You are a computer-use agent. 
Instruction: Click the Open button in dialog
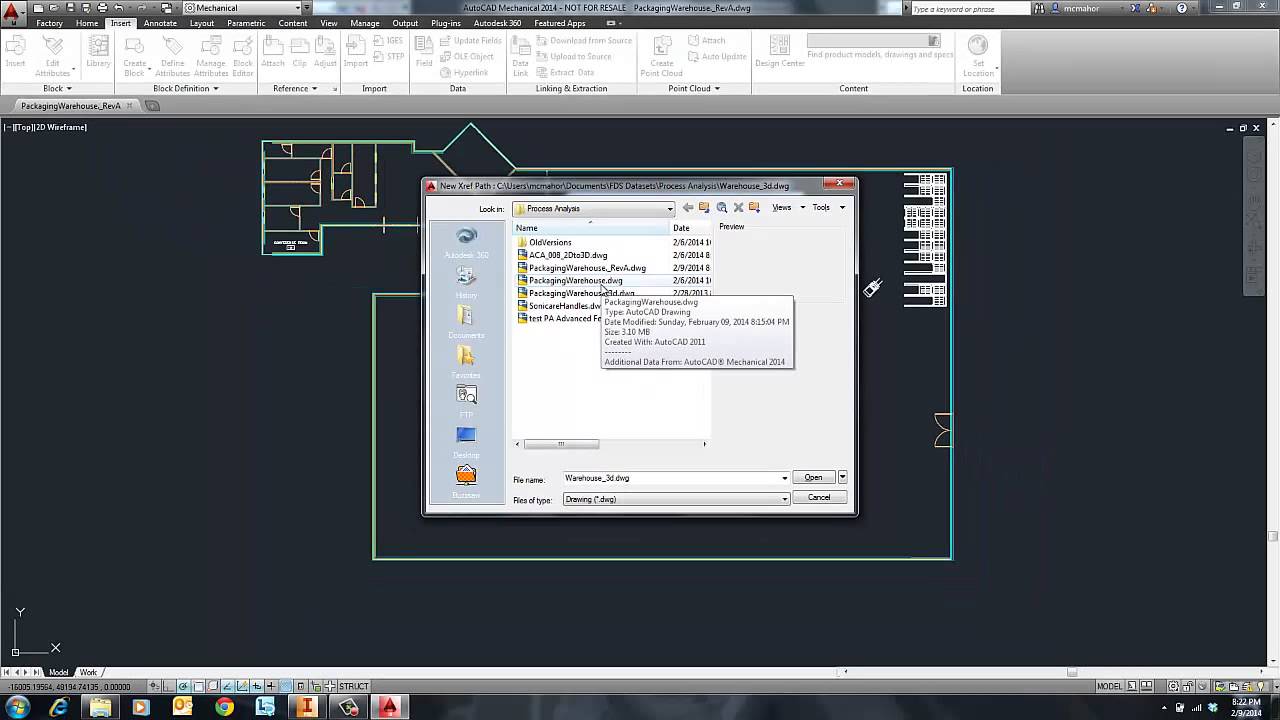pos(814,477)
